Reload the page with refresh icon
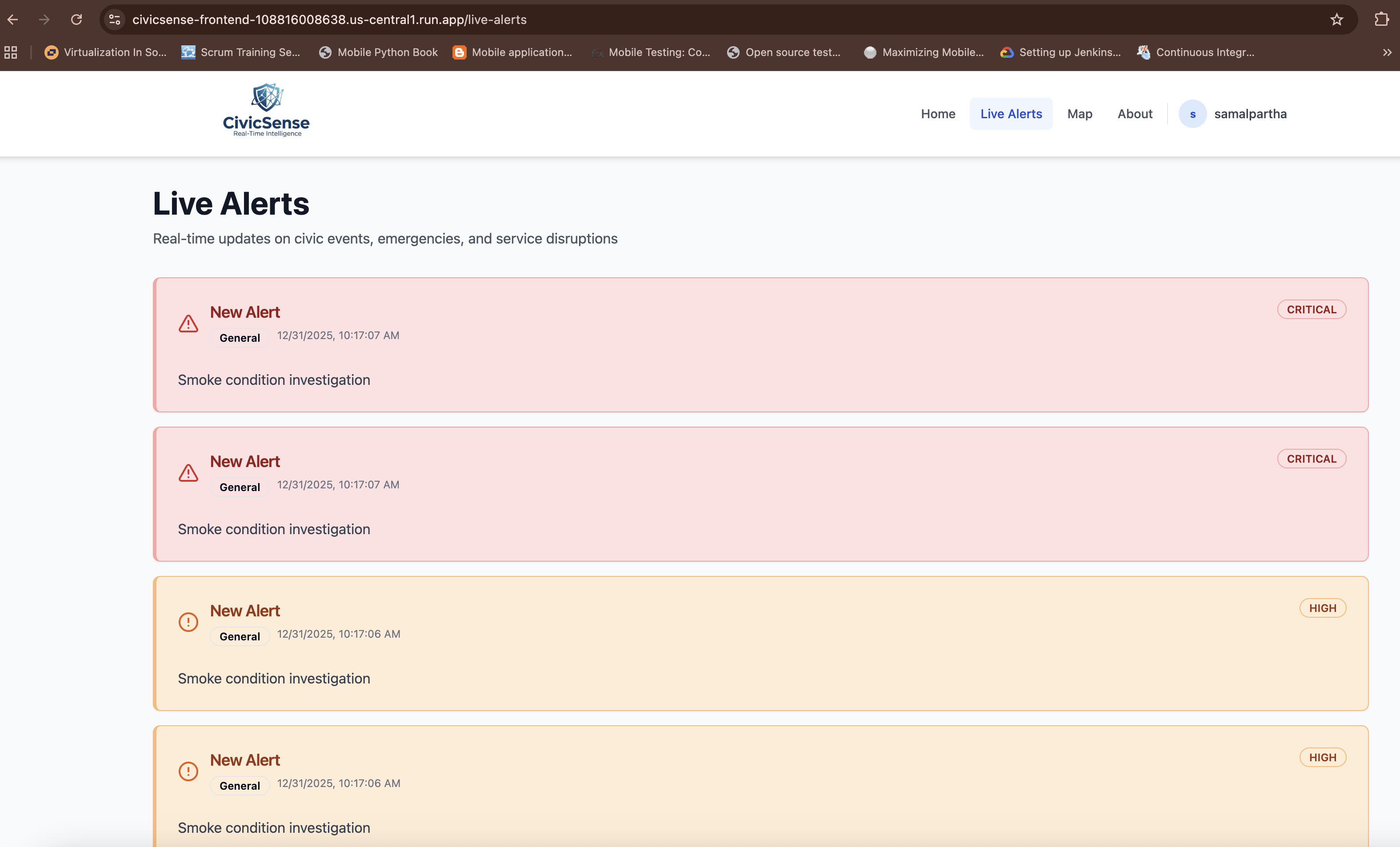This screenshot has width=1400, height=847. tap(76, 20)
